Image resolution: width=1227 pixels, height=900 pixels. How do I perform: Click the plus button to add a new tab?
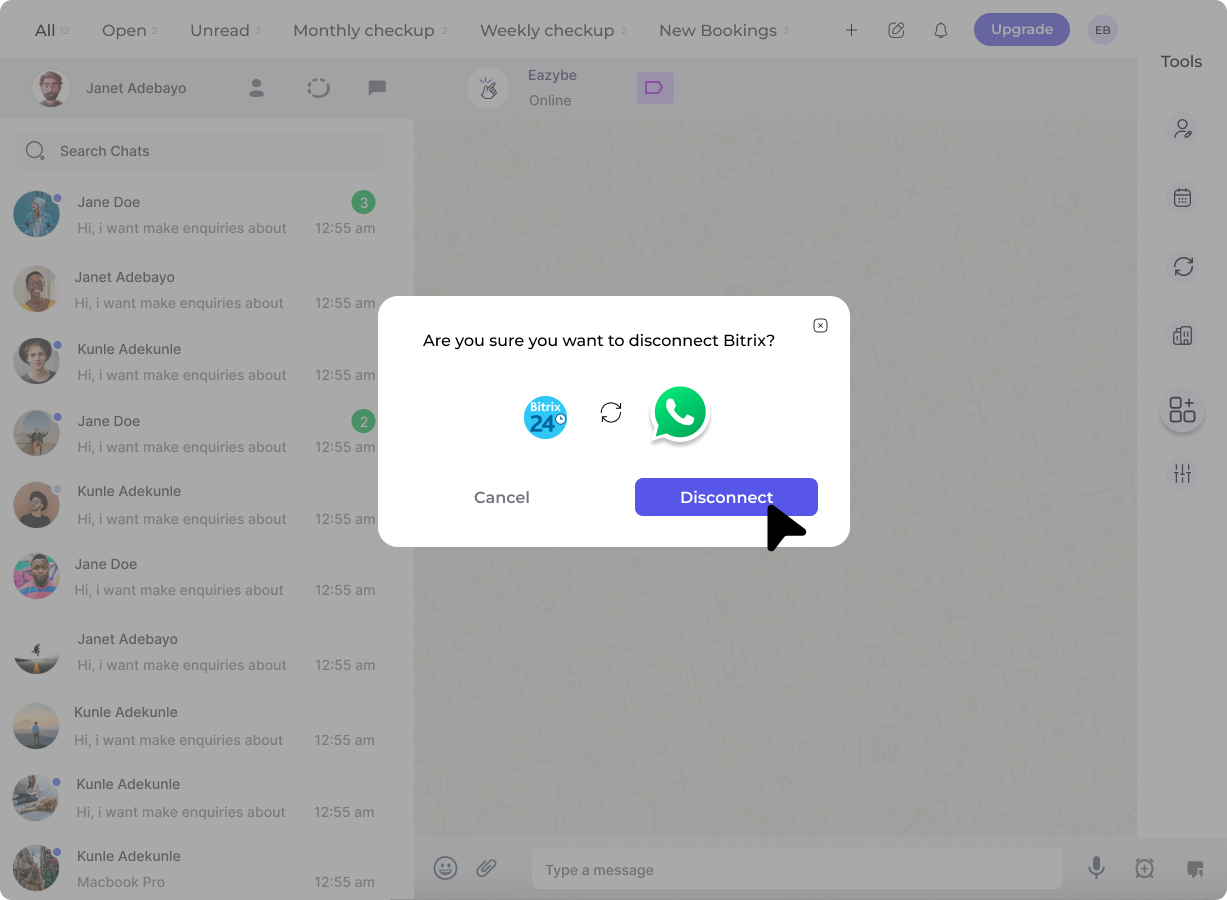pyautogui.click(x=851, y=30)
